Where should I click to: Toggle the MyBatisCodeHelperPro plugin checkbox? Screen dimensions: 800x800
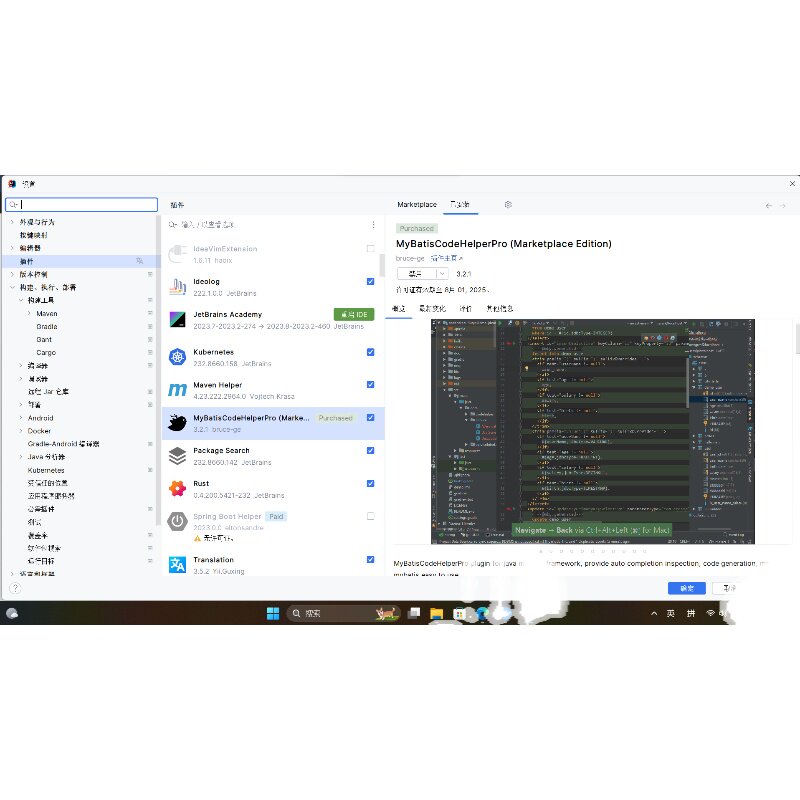point(370,417)
